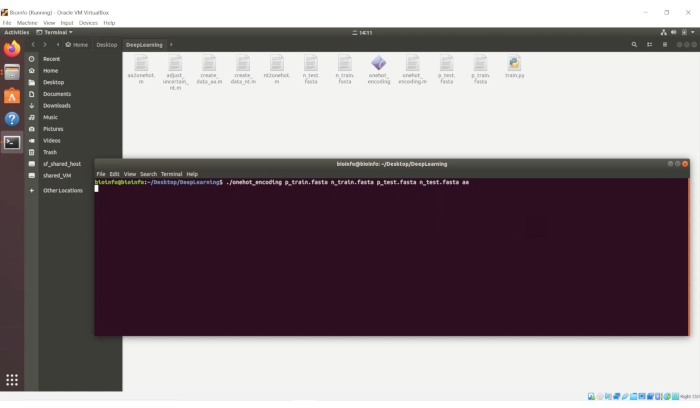The height and width of the screenshot is (408, 700).
Task: Click DeepLearning in the path bar
Action: [144, 45]
